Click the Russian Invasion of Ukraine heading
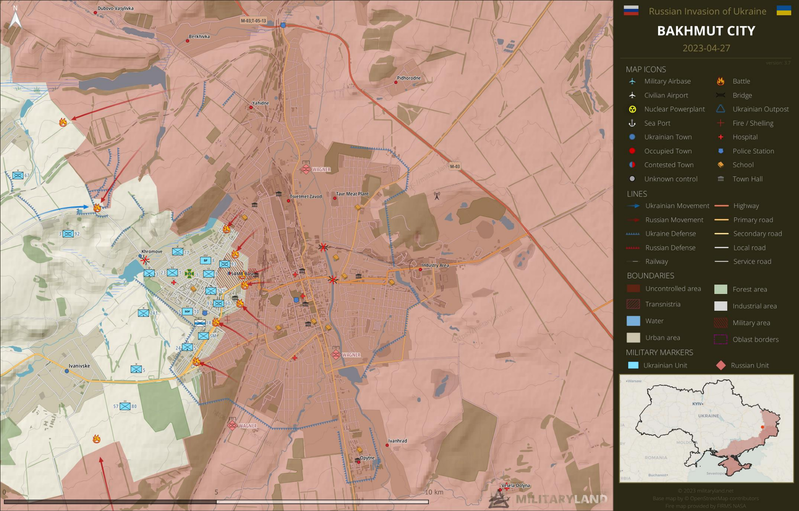This screenshot has width=799, height=511. pos(707,11)
